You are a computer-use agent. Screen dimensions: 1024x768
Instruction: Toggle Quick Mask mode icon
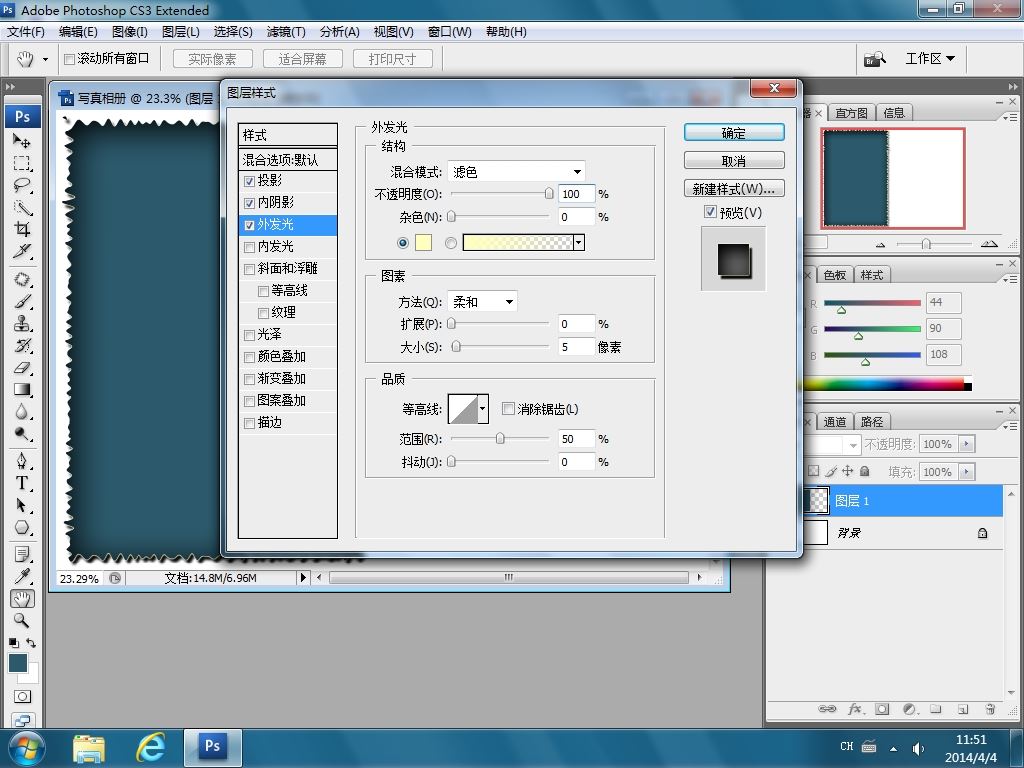[x=22, y=696]
